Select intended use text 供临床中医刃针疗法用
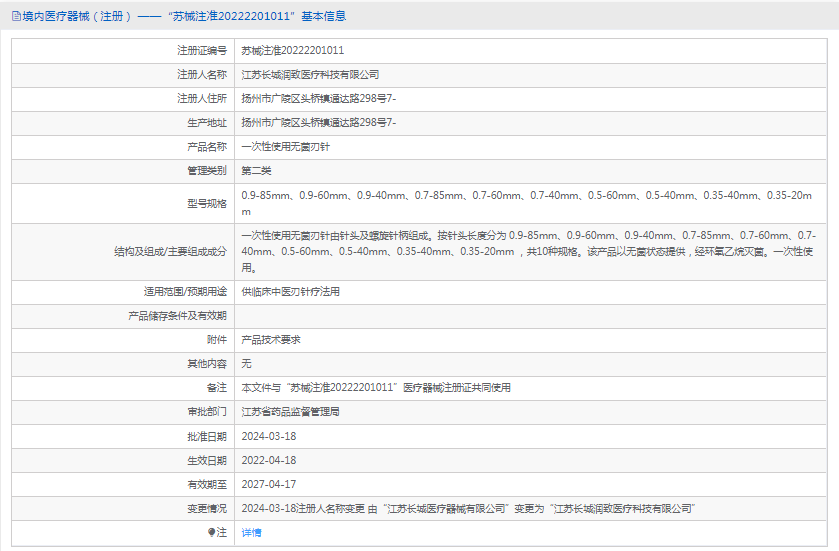This screenshot has width=839, height=551. click(291, 292)
